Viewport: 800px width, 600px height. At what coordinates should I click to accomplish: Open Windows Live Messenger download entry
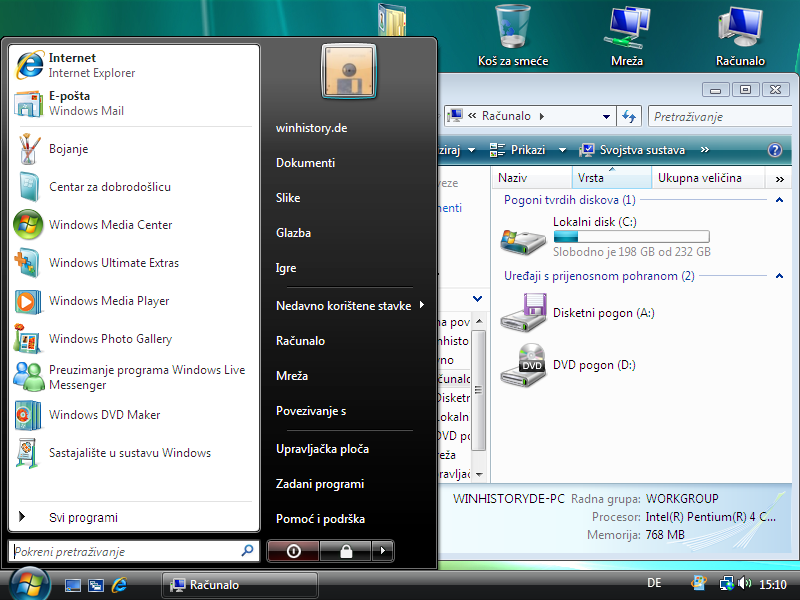tap(134, 377)
